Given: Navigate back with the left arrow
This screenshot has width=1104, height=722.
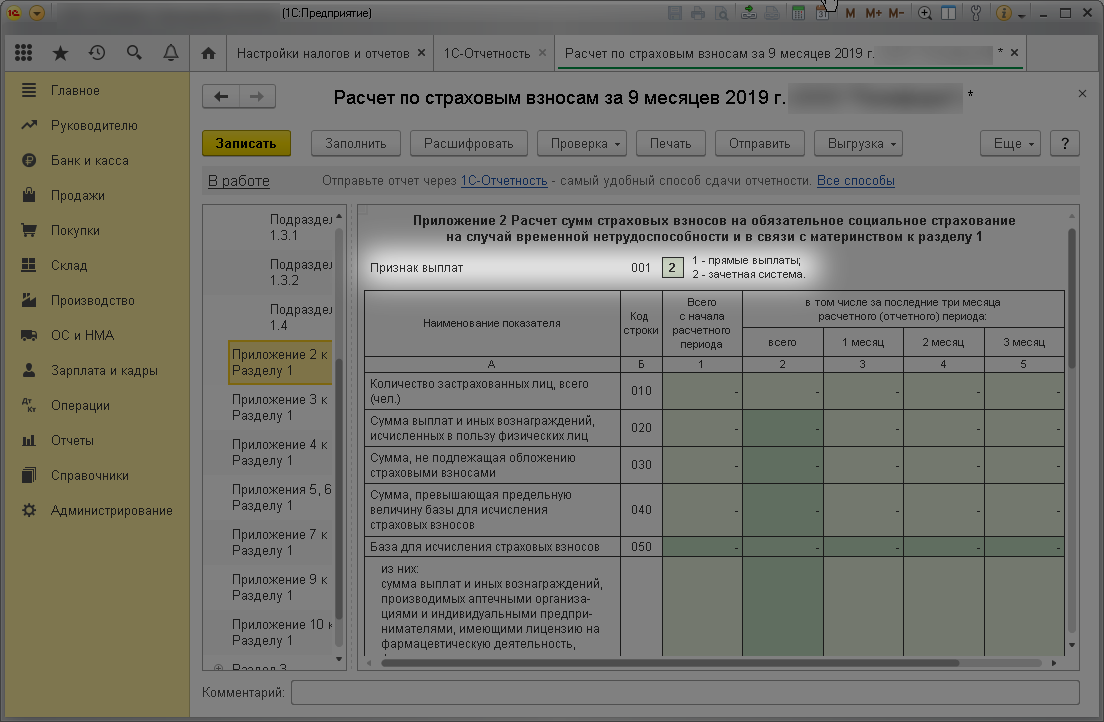Looking at the screenshot, I should pyautogui.click(x=221, y=97).
